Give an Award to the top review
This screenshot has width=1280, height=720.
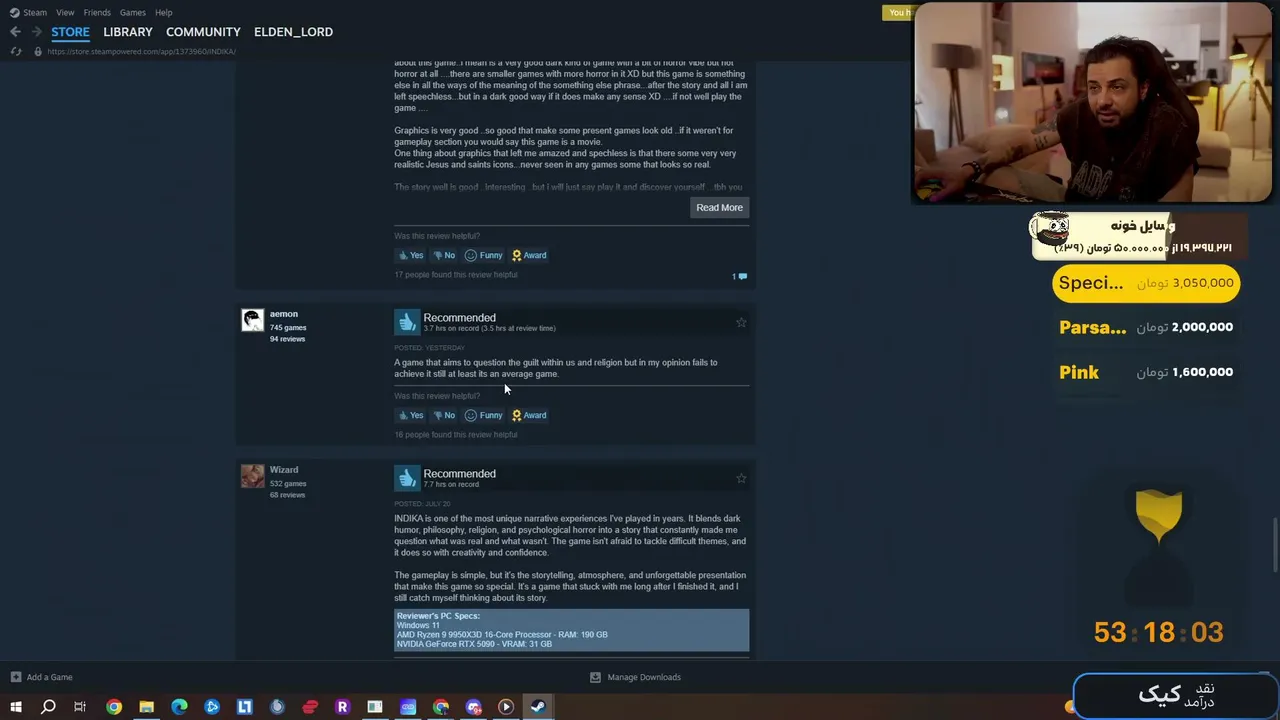pyautogui.click(x=529, y=255)
